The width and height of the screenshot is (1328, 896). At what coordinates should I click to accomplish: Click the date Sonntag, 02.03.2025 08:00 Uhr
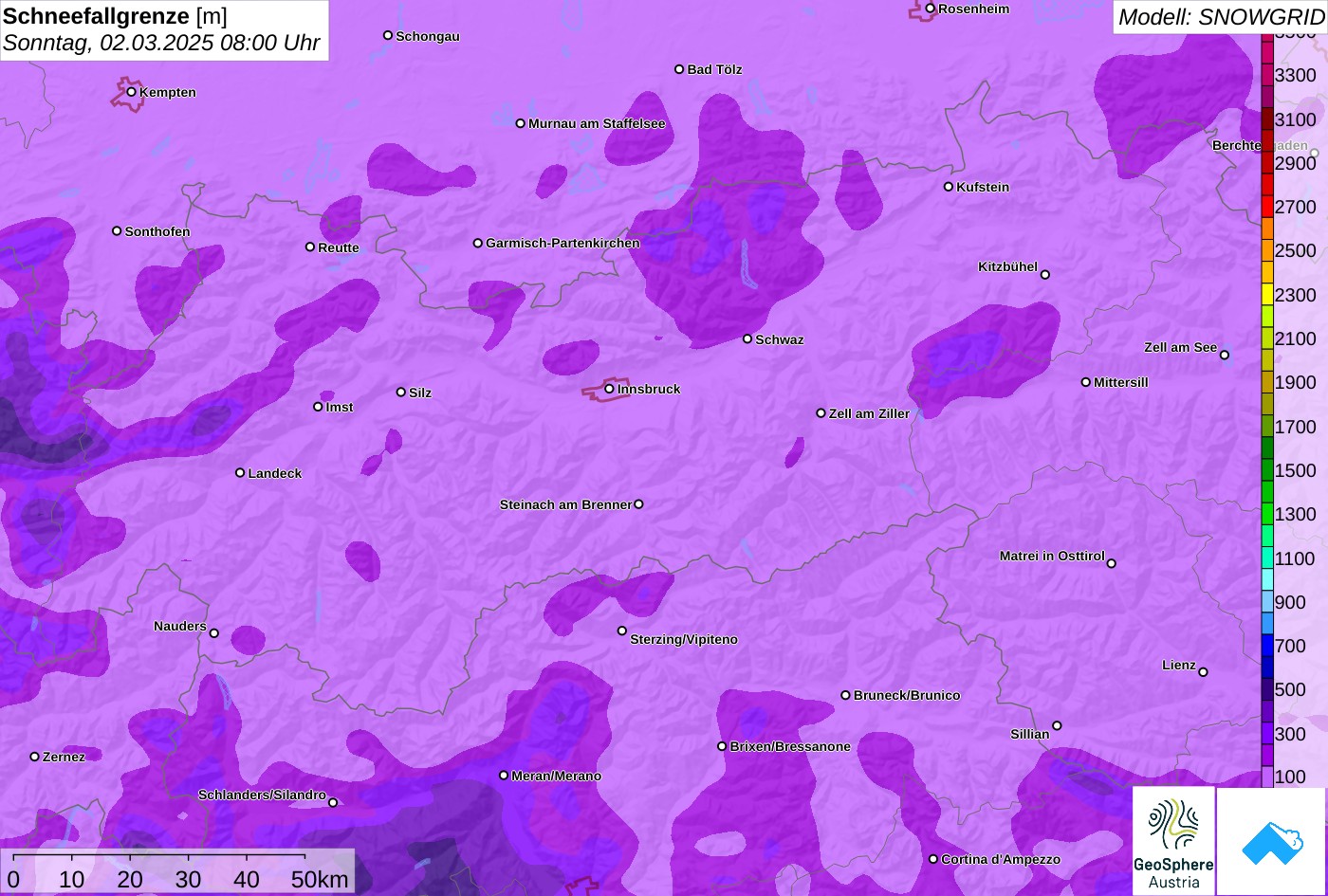coord(161,43)
